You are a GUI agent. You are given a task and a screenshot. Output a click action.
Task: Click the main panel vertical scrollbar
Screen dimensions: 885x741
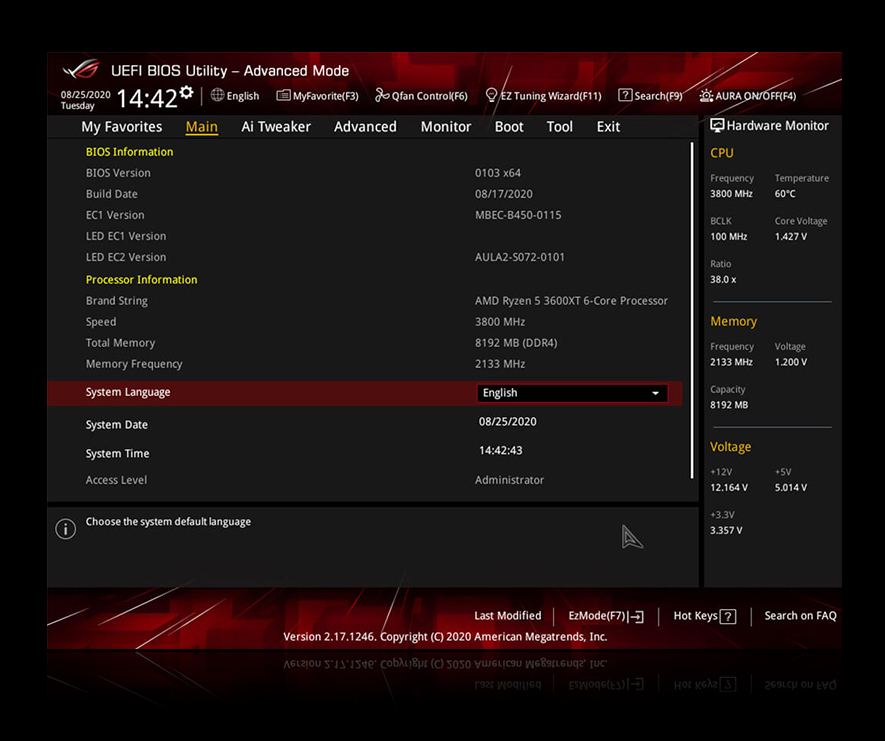[x=692, y=310]
